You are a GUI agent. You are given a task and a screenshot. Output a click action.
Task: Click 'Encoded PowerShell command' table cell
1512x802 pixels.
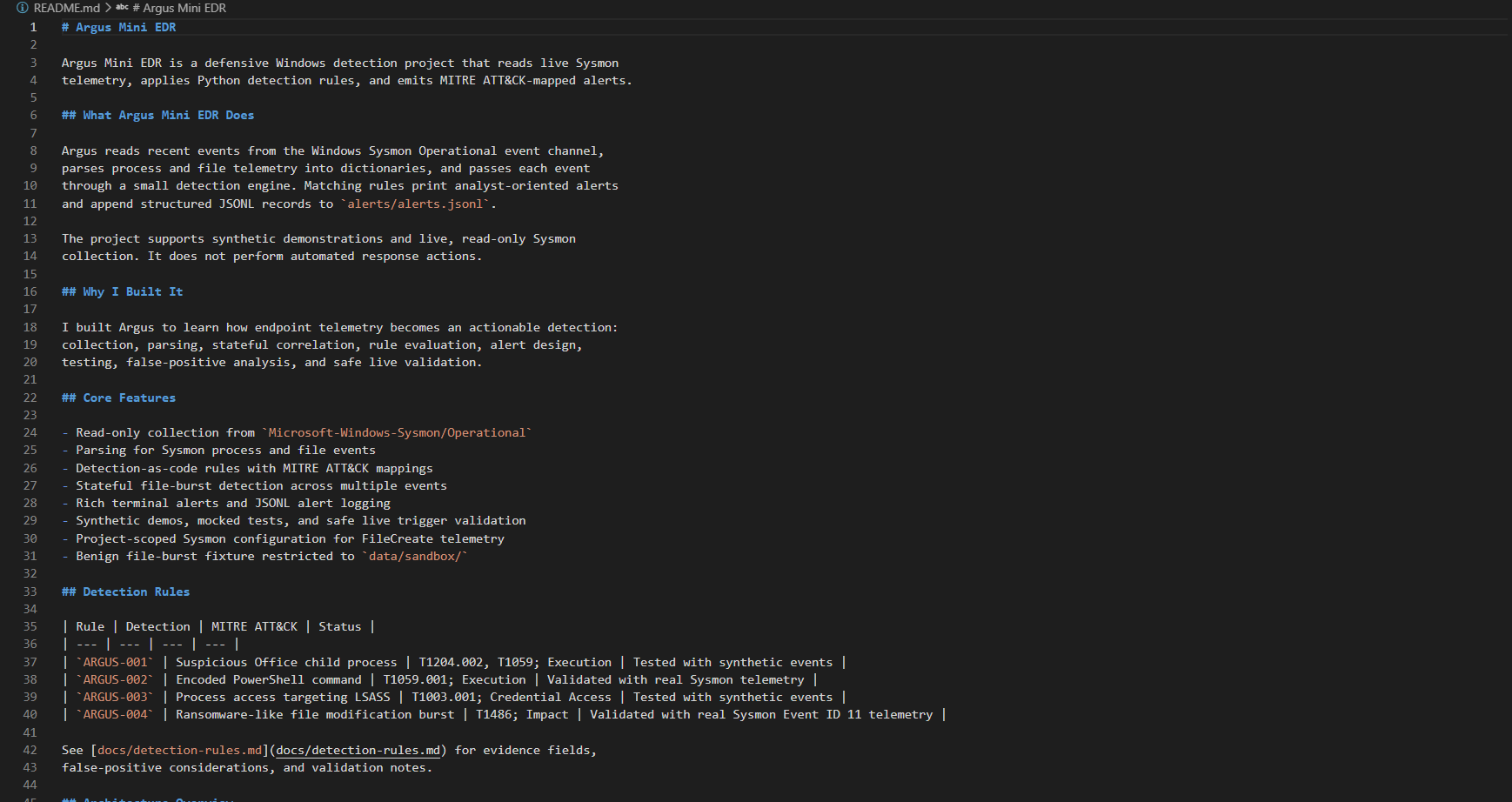pyautogui.click(x=268, y=679)
